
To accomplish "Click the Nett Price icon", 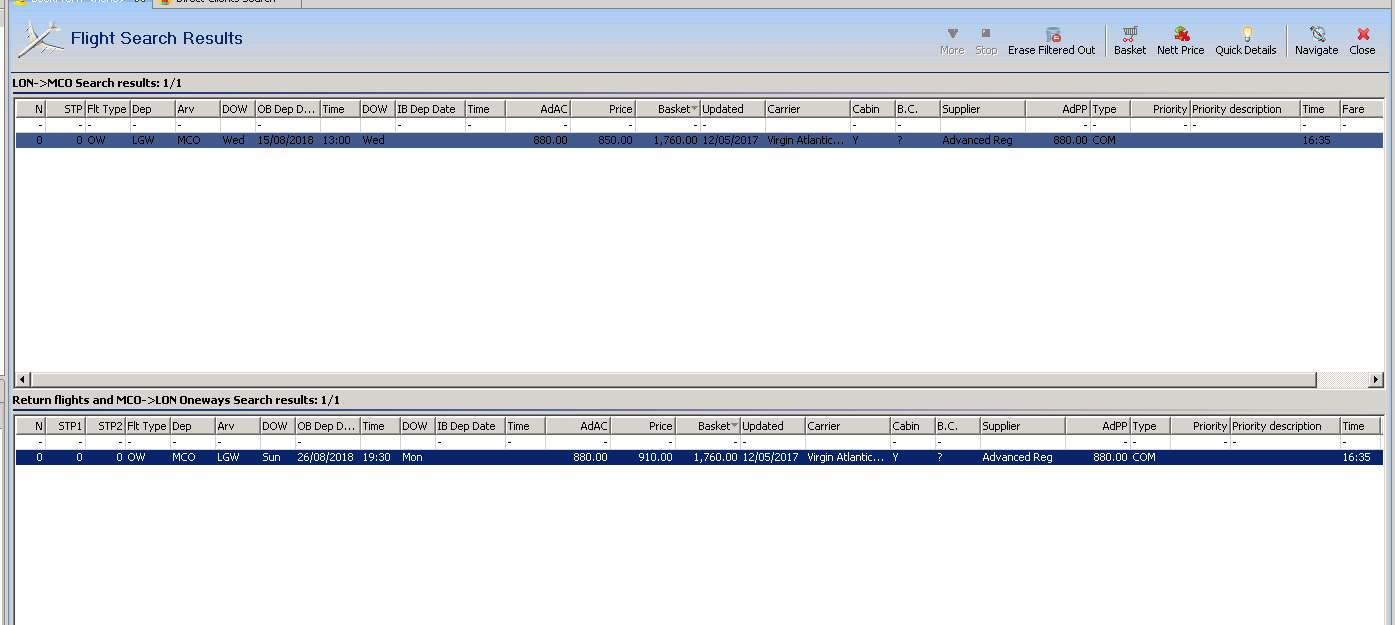I will 1181,34.
